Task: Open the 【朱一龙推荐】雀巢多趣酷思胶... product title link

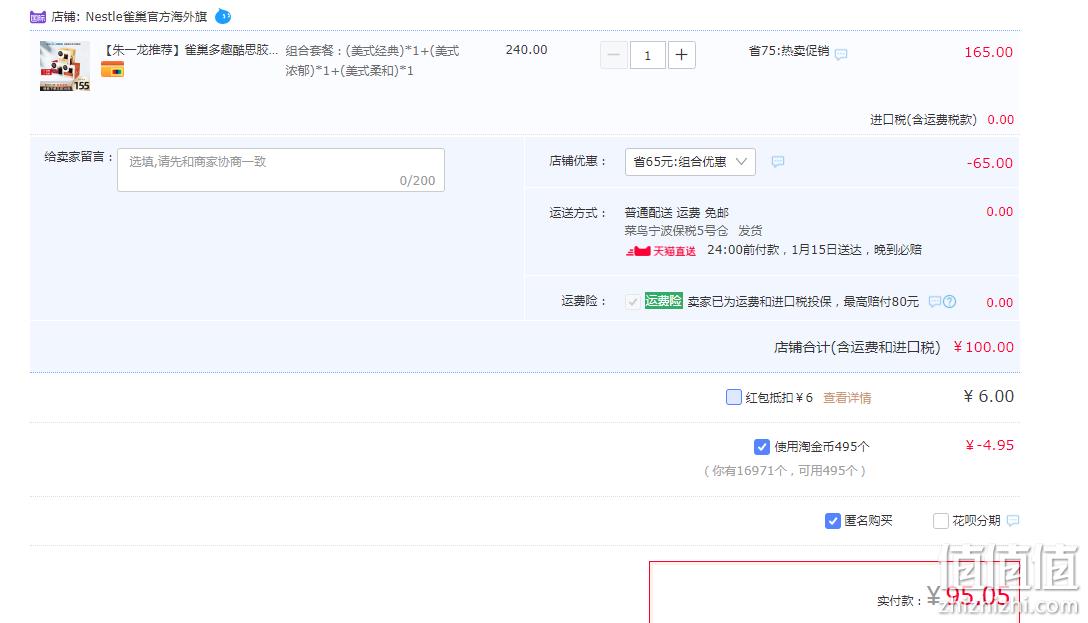Action: pyautogui.click(x=190, y=50)
